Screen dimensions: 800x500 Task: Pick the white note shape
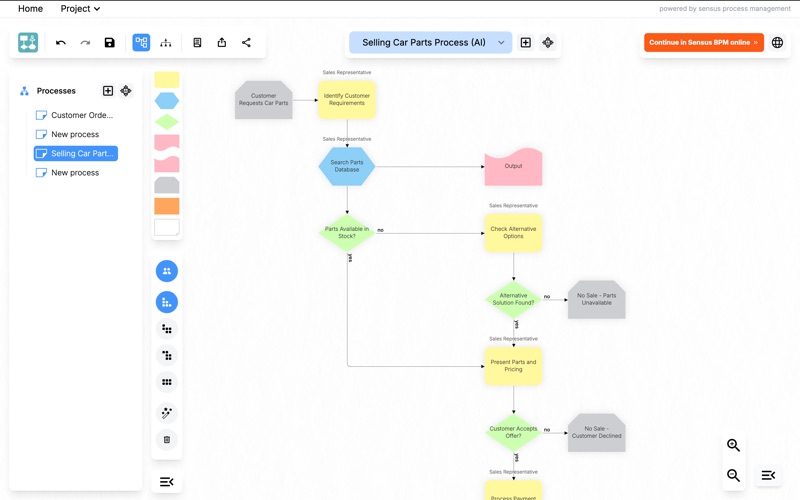167,227
